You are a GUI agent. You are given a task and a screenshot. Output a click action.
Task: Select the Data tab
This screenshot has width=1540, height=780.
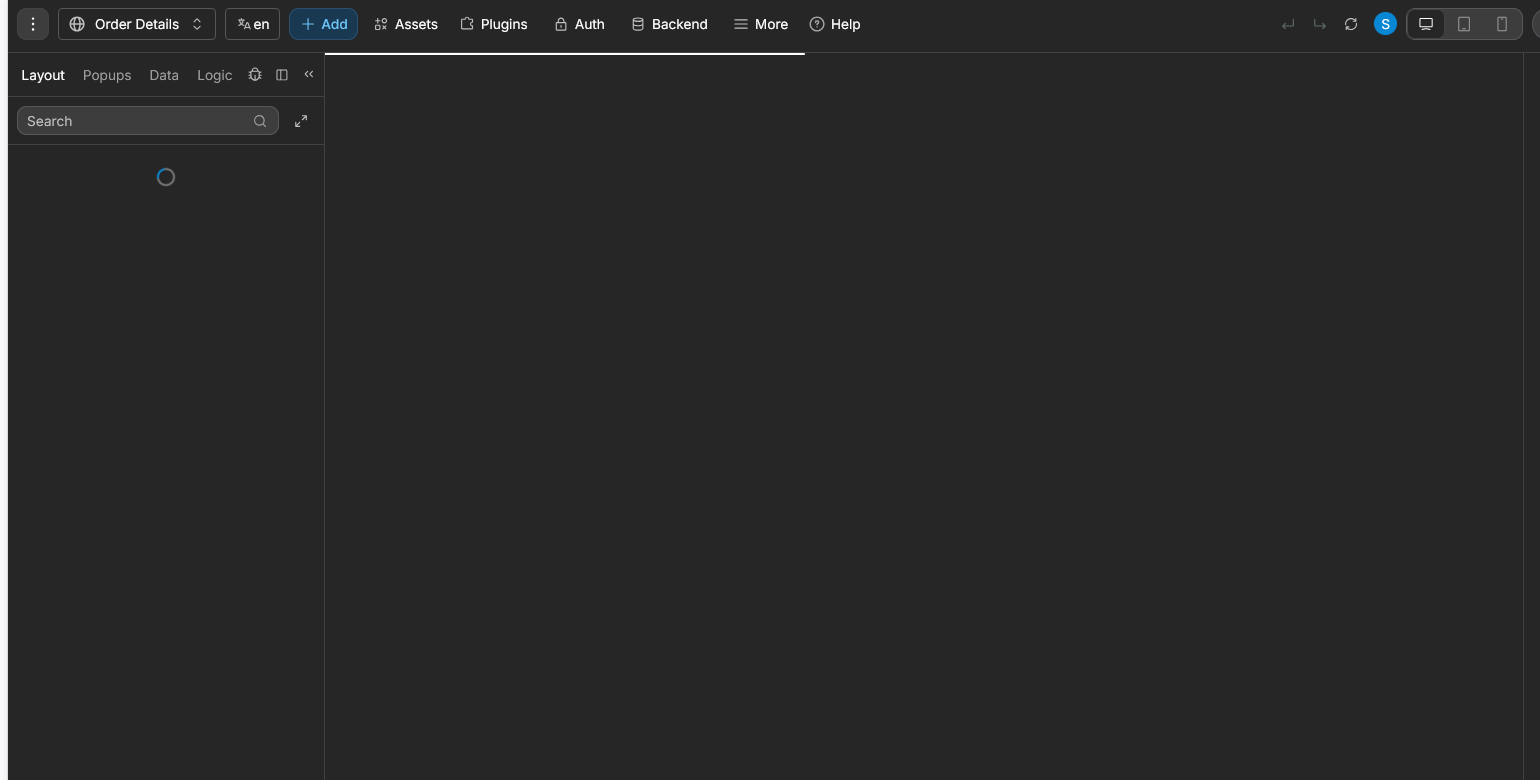(x=164, y=75)
